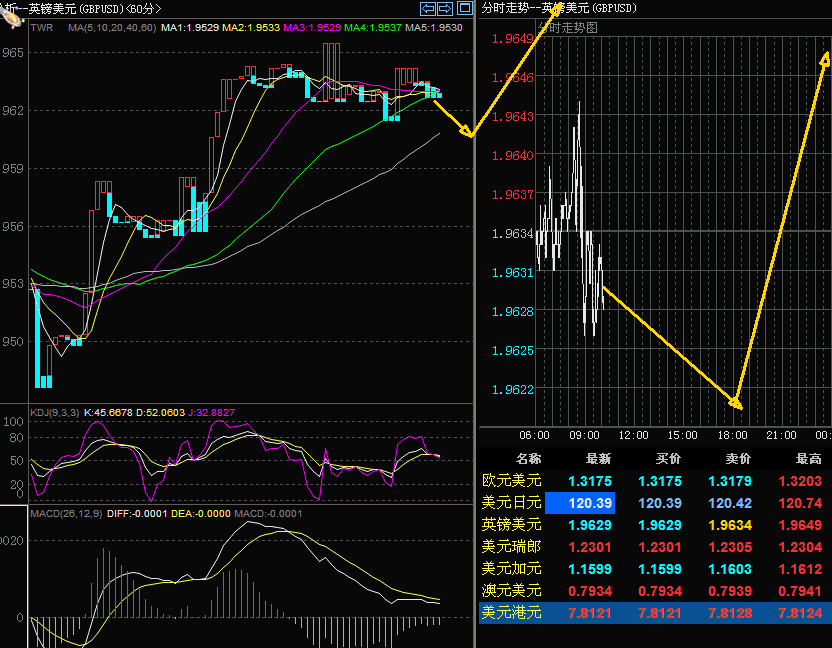Screen dimensions: 832x648
Task: Click the highlighted 120.39 latest price cell
Action: [x=584, y=502]
